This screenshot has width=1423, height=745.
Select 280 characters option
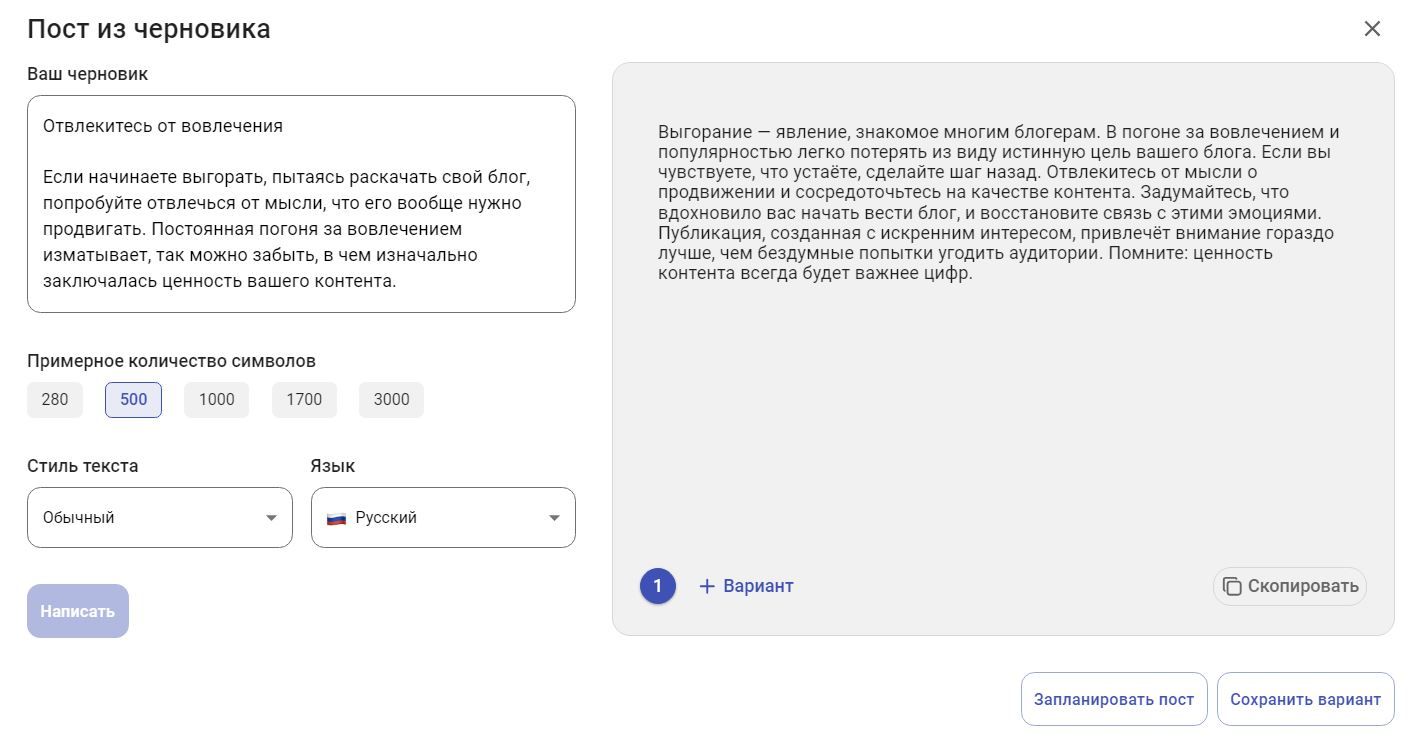tap(55, 400)
